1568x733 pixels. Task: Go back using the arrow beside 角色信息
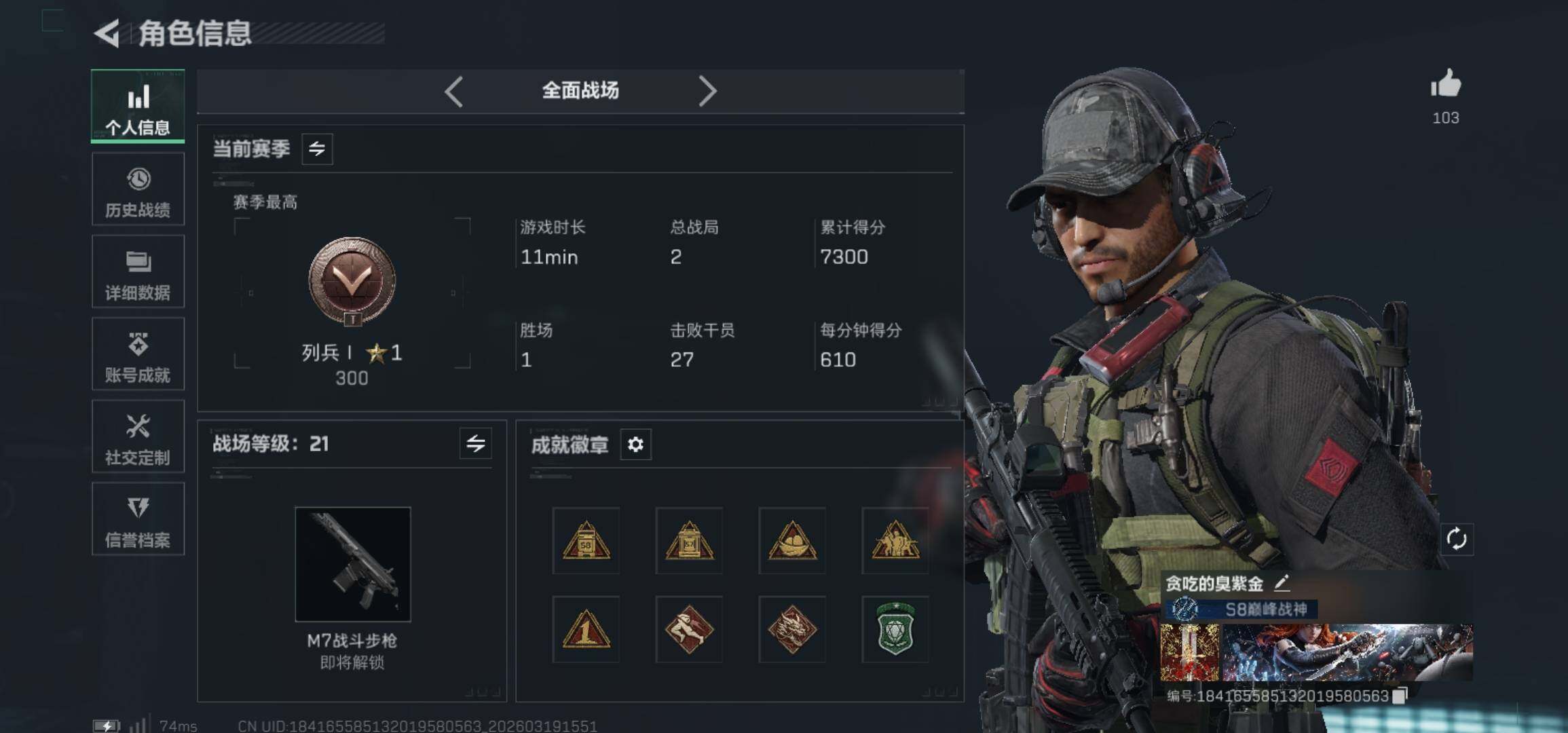[x=107, y=33]
